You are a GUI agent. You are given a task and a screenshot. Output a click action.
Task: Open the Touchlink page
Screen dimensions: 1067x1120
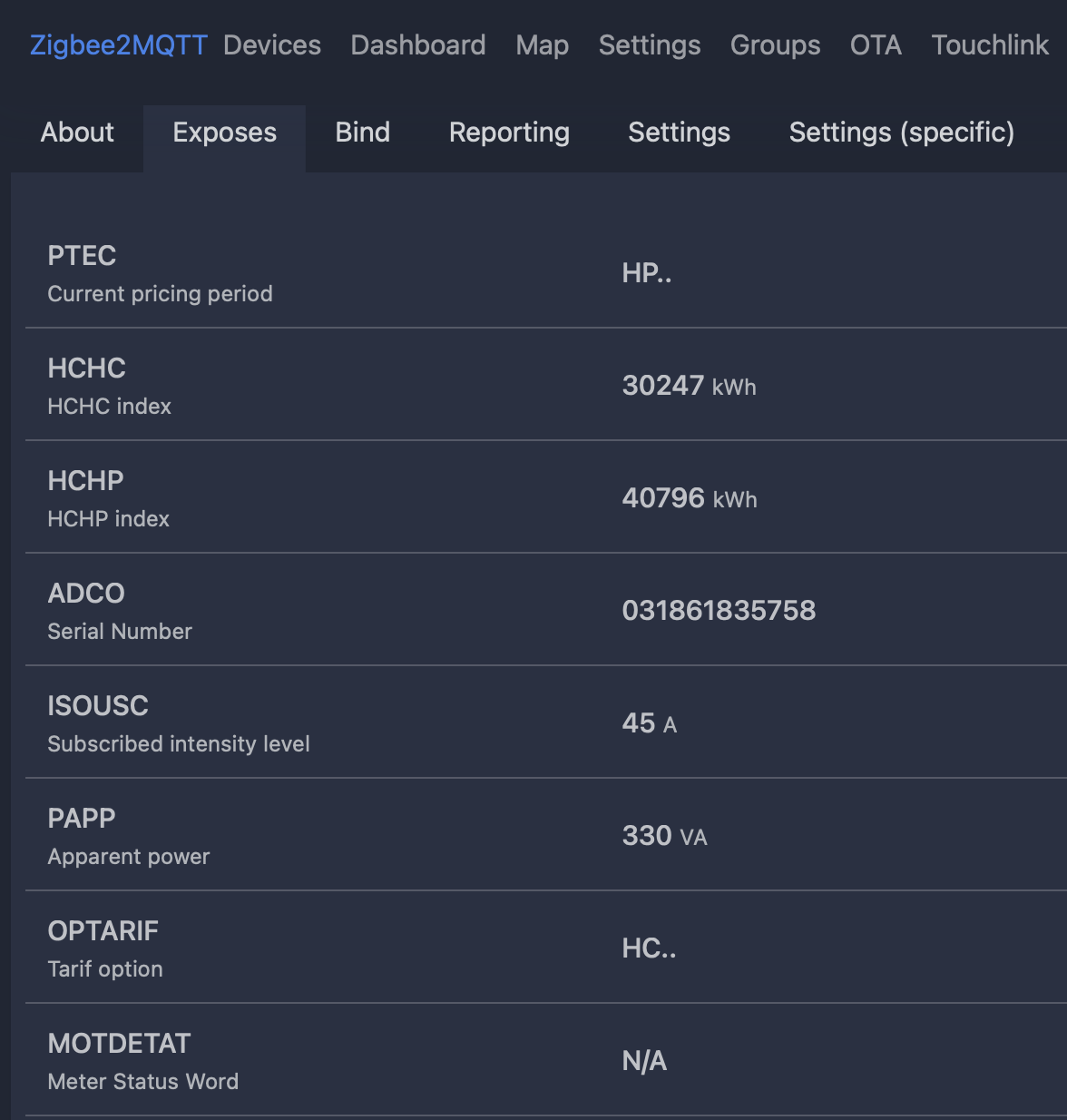click(990, 45)
